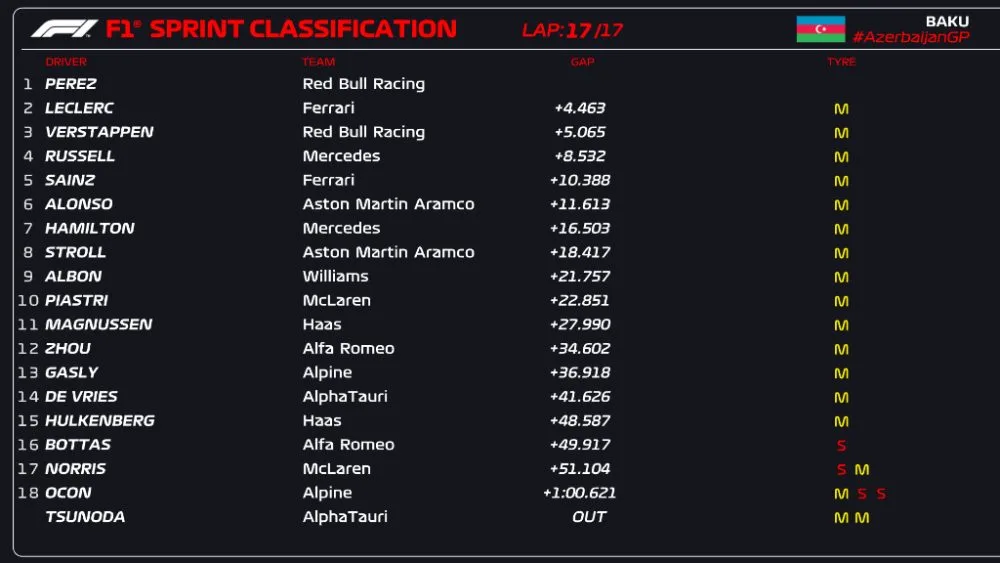Click the TYRE column header
The width and height of the screenshot is (1000, 563).
841,62
